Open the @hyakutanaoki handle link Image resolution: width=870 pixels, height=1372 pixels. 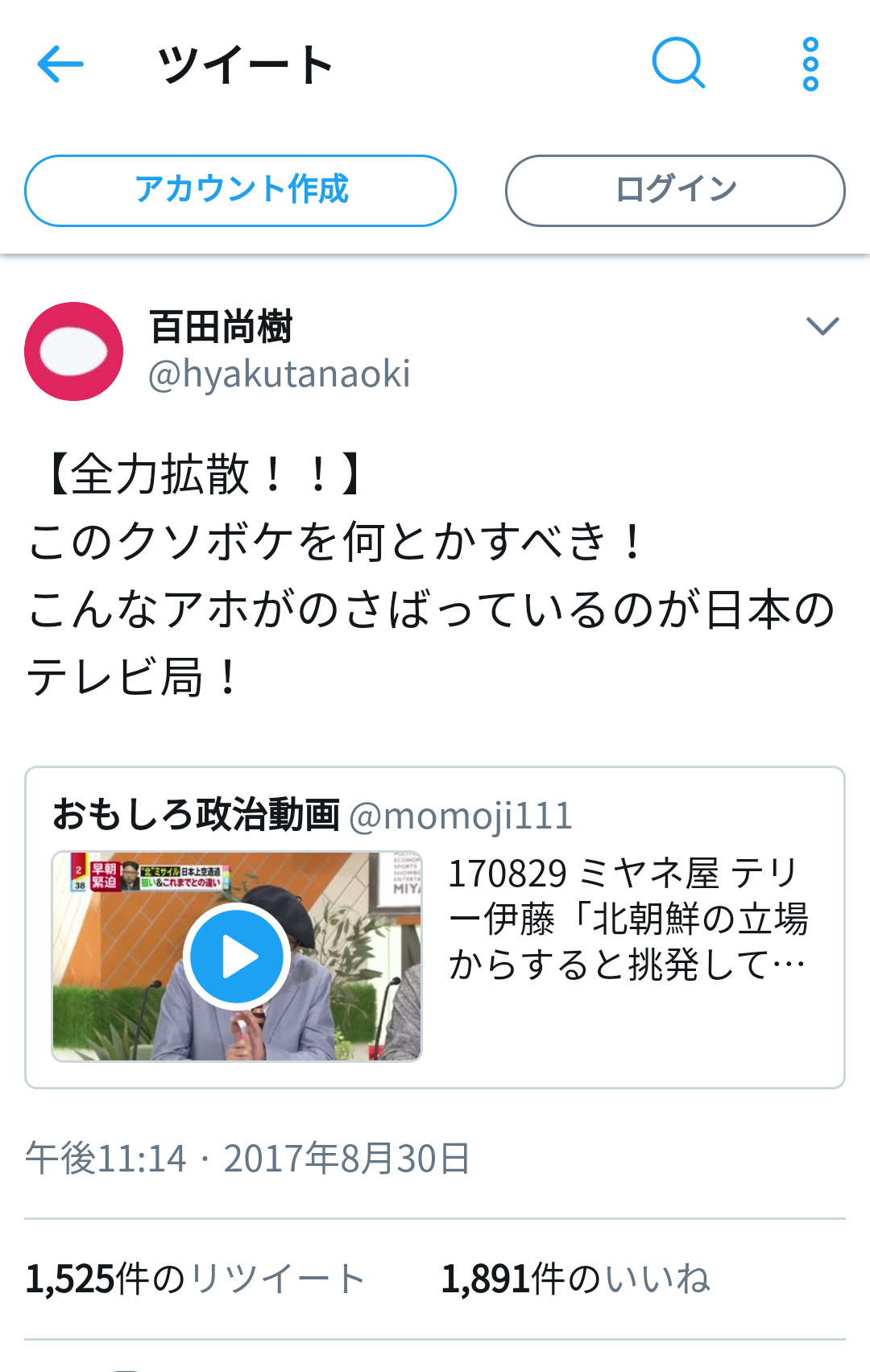(280, 374)
